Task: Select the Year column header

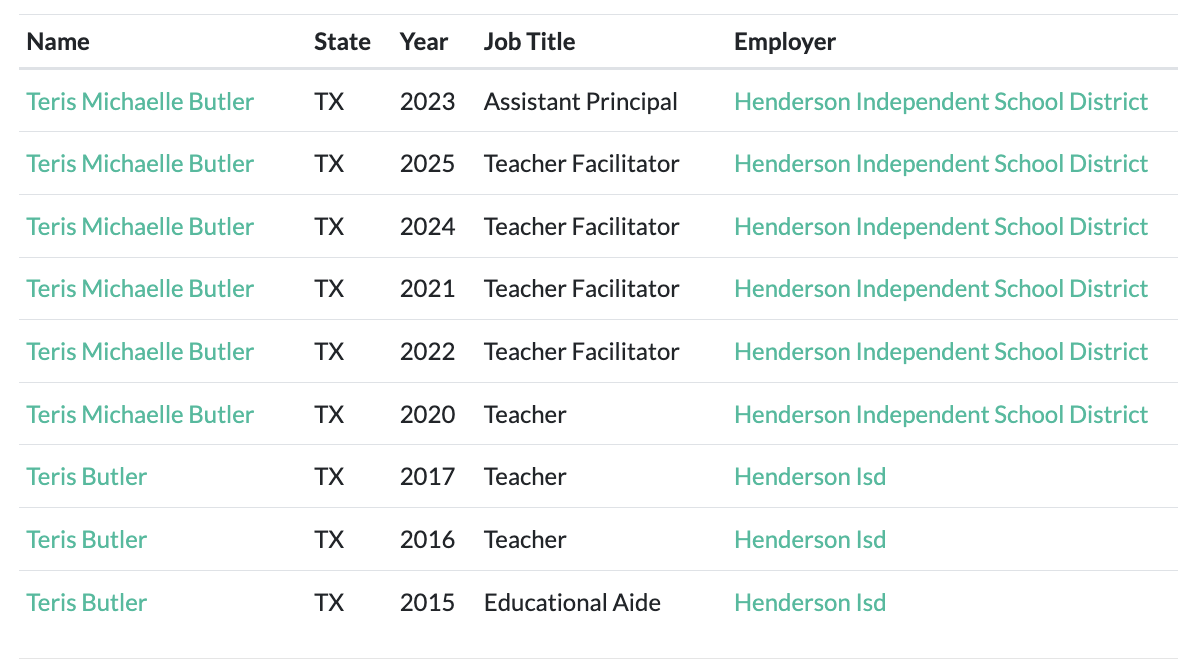Action: coord(424,42)
